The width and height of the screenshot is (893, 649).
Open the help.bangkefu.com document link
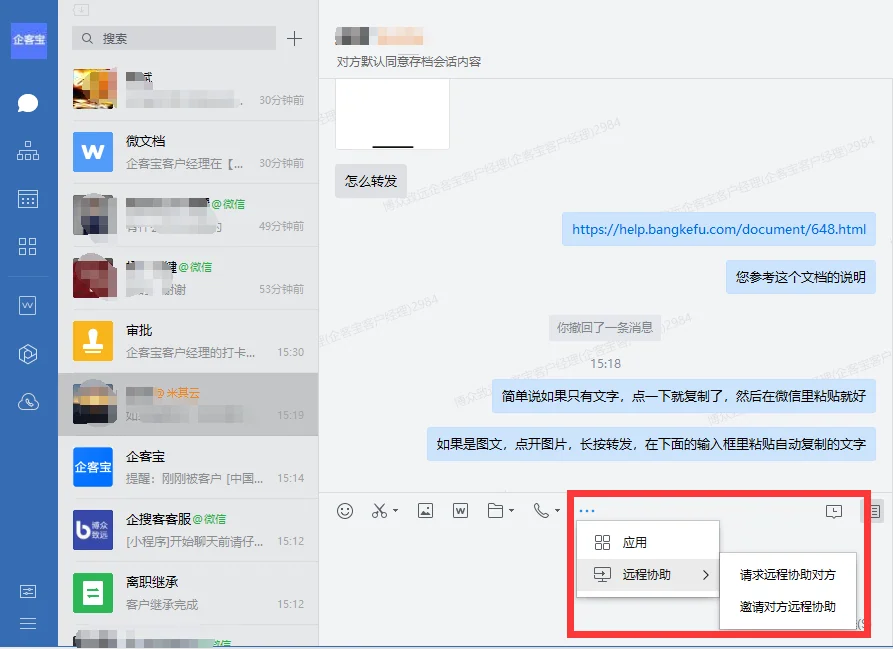(719, 229)
